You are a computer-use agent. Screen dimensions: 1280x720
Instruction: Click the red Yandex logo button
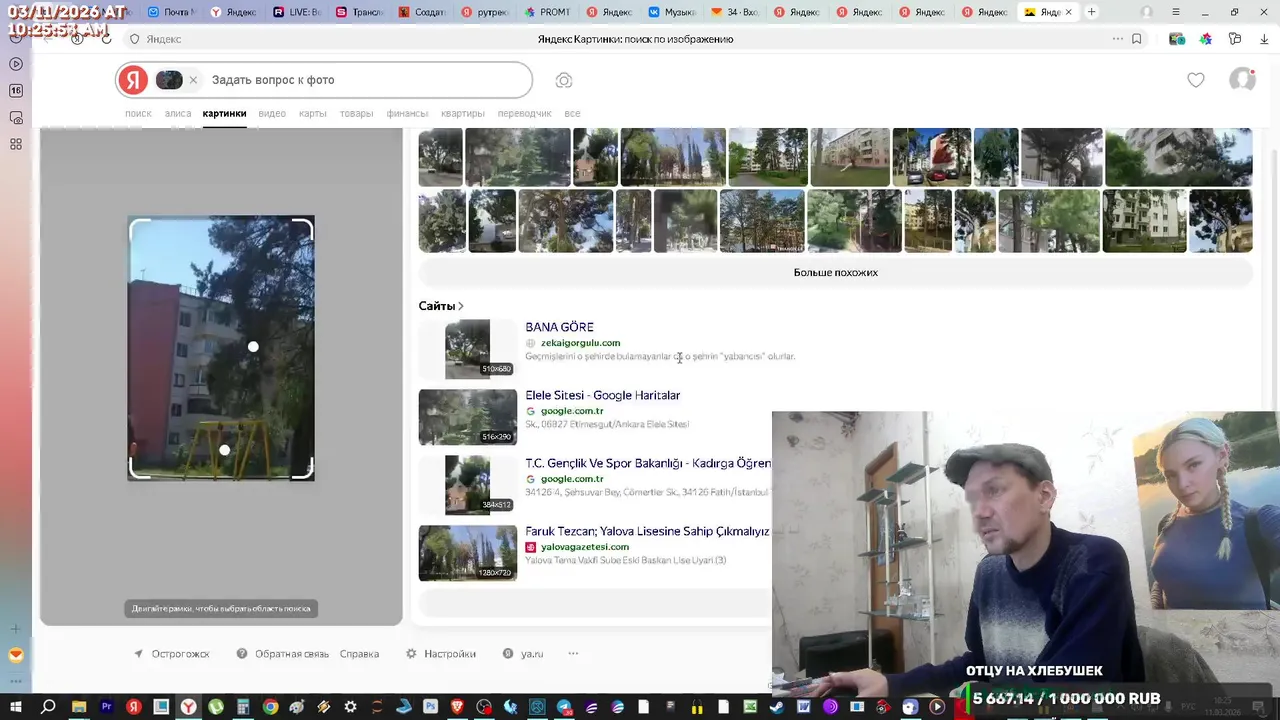tap(133, 80)
